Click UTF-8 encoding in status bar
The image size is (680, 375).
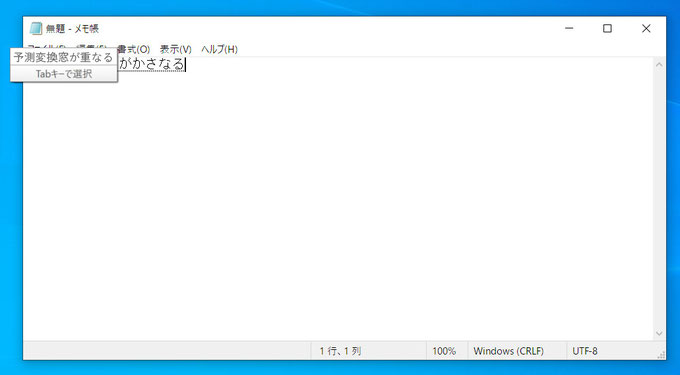[x=585, y=351]
